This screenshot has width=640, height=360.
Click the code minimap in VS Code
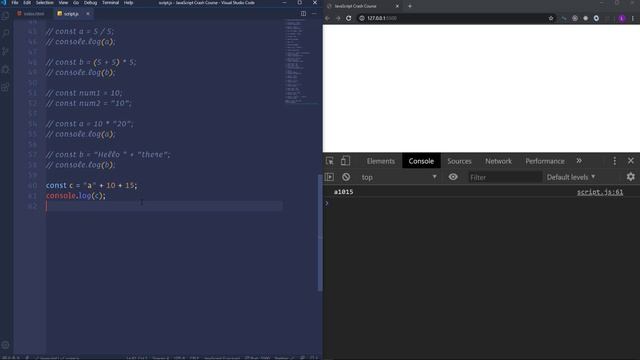[x=300, y=61]
